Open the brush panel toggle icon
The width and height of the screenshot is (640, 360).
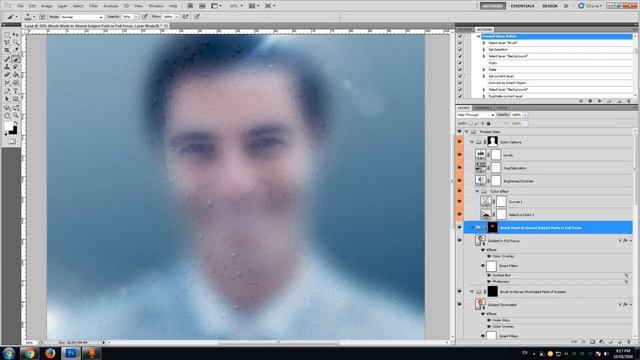coord(42,17)
